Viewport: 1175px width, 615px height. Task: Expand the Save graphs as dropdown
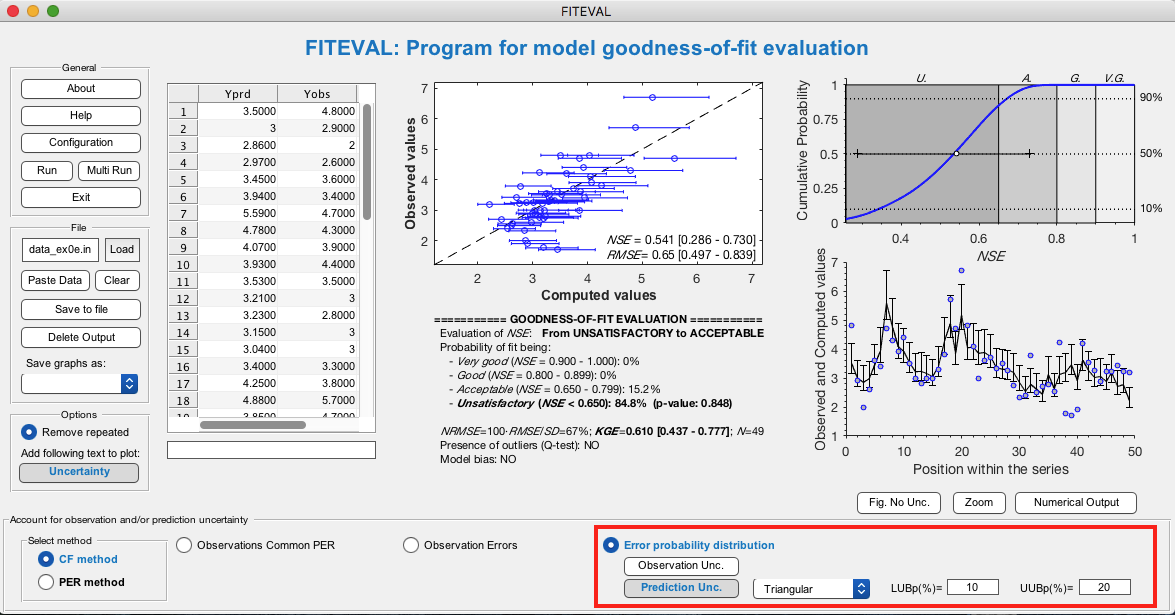click(x=80, y=383)
